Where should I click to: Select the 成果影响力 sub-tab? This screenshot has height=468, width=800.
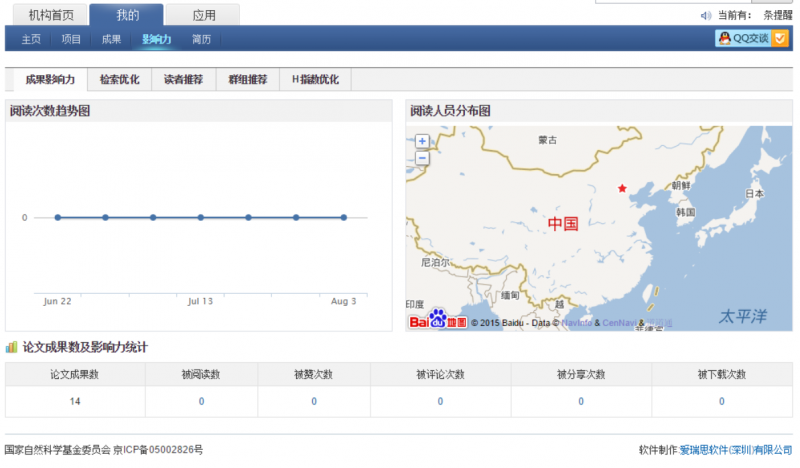tap(50, 80)
